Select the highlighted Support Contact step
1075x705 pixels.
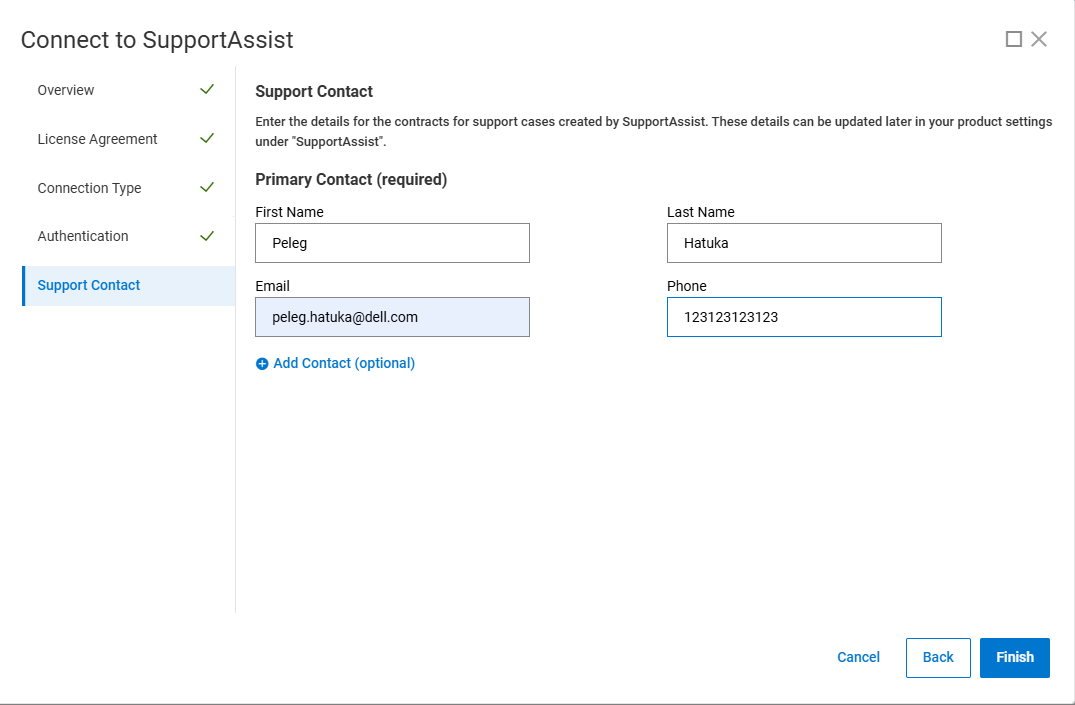click(x=88, y=285)
